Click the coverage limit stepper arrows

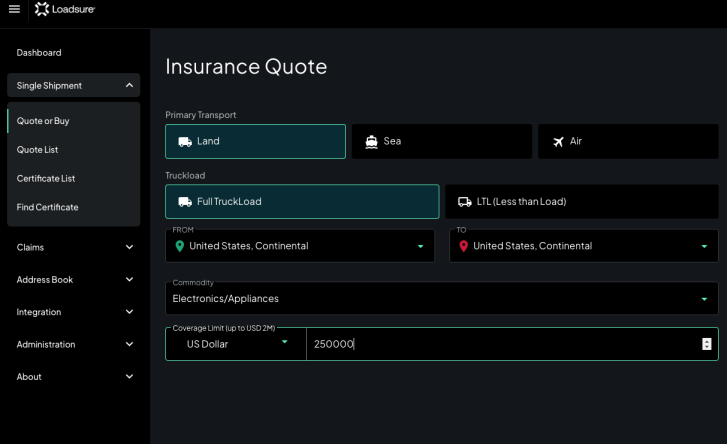(707, 344)
